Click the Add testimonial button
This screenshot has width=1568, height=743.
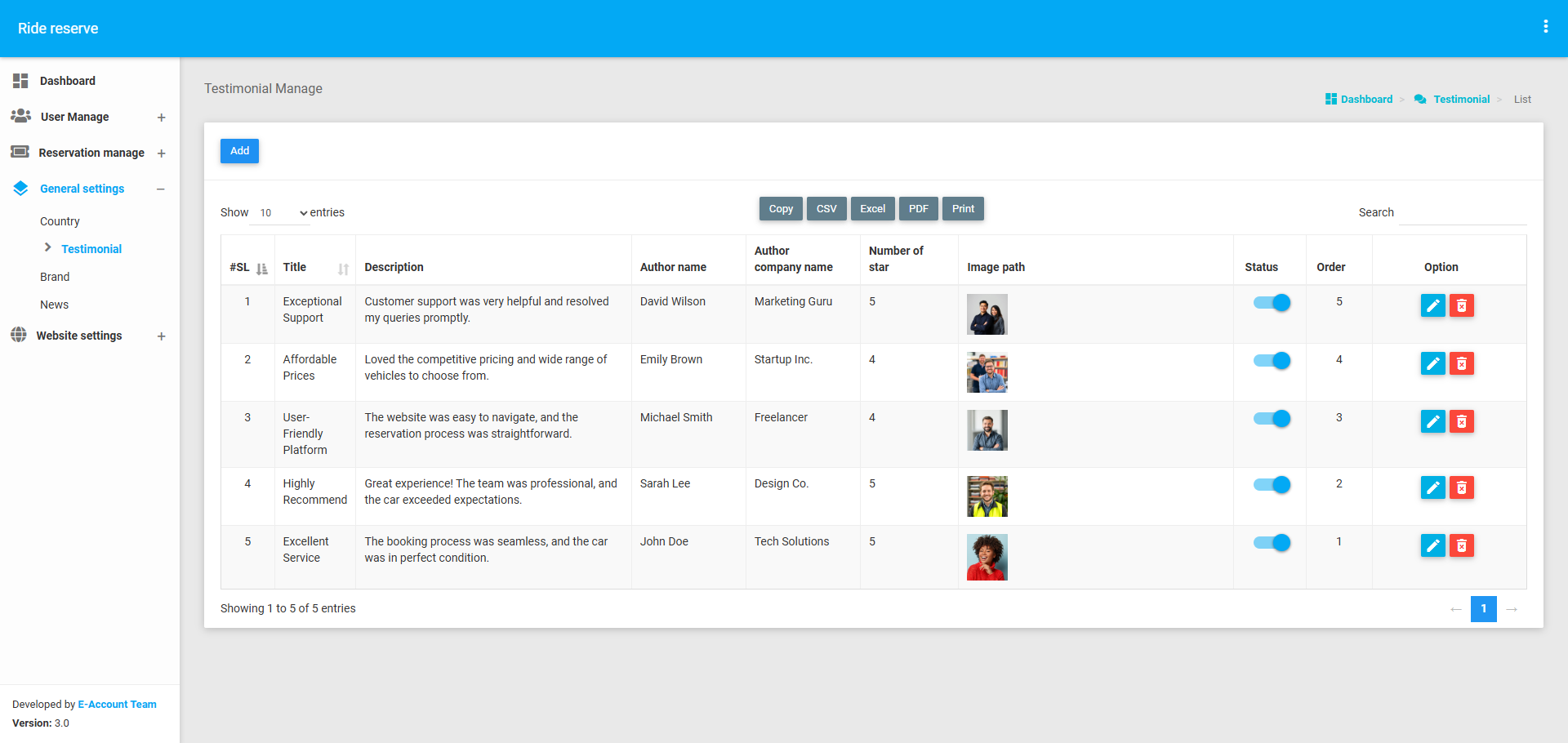[239, 151]
